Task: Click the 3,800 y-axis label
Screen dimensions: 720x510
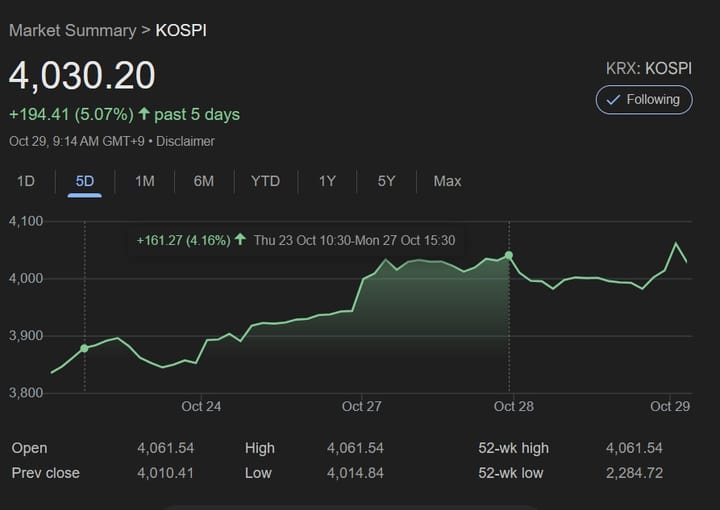Action: (x=26, y=393)
